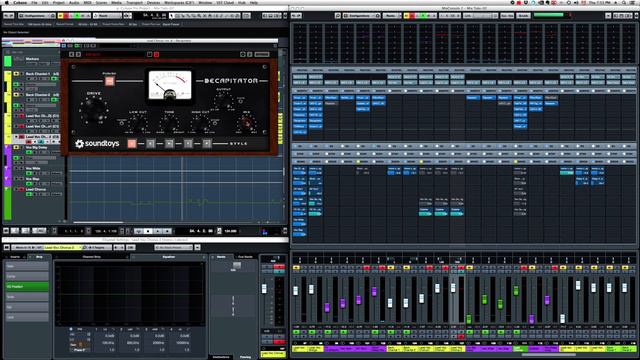Click the Stop button in the transport bar
The image size is (640, 360).
pos(148,231)
